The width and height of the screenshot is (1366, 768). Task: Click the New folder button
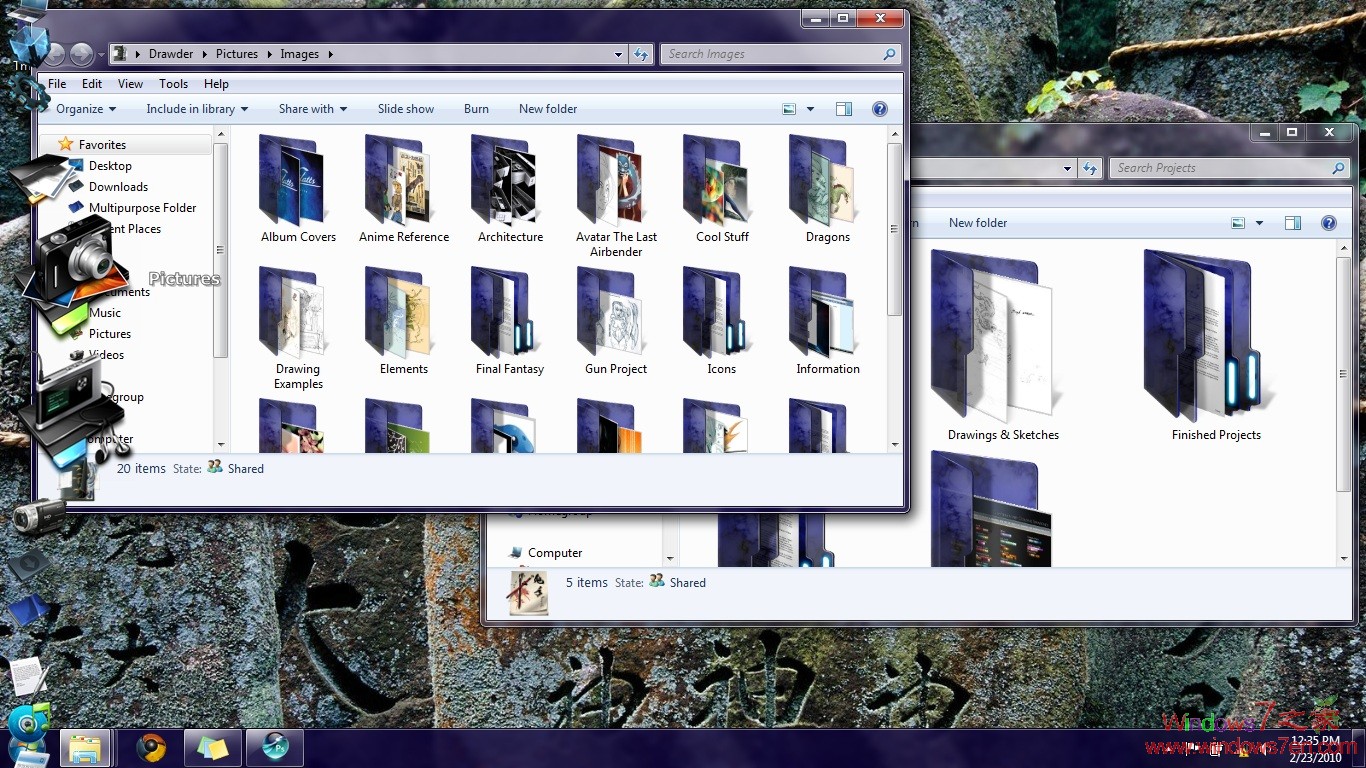point(548,109)
